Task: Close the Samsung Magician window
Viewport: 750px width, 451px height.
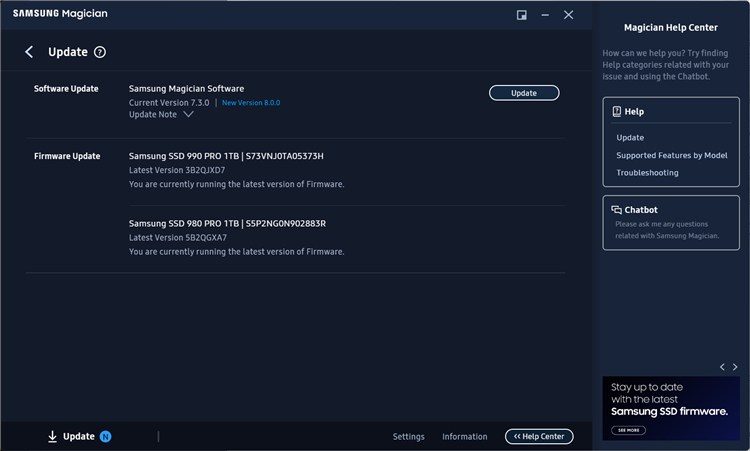Action: (x=568, y=15)
